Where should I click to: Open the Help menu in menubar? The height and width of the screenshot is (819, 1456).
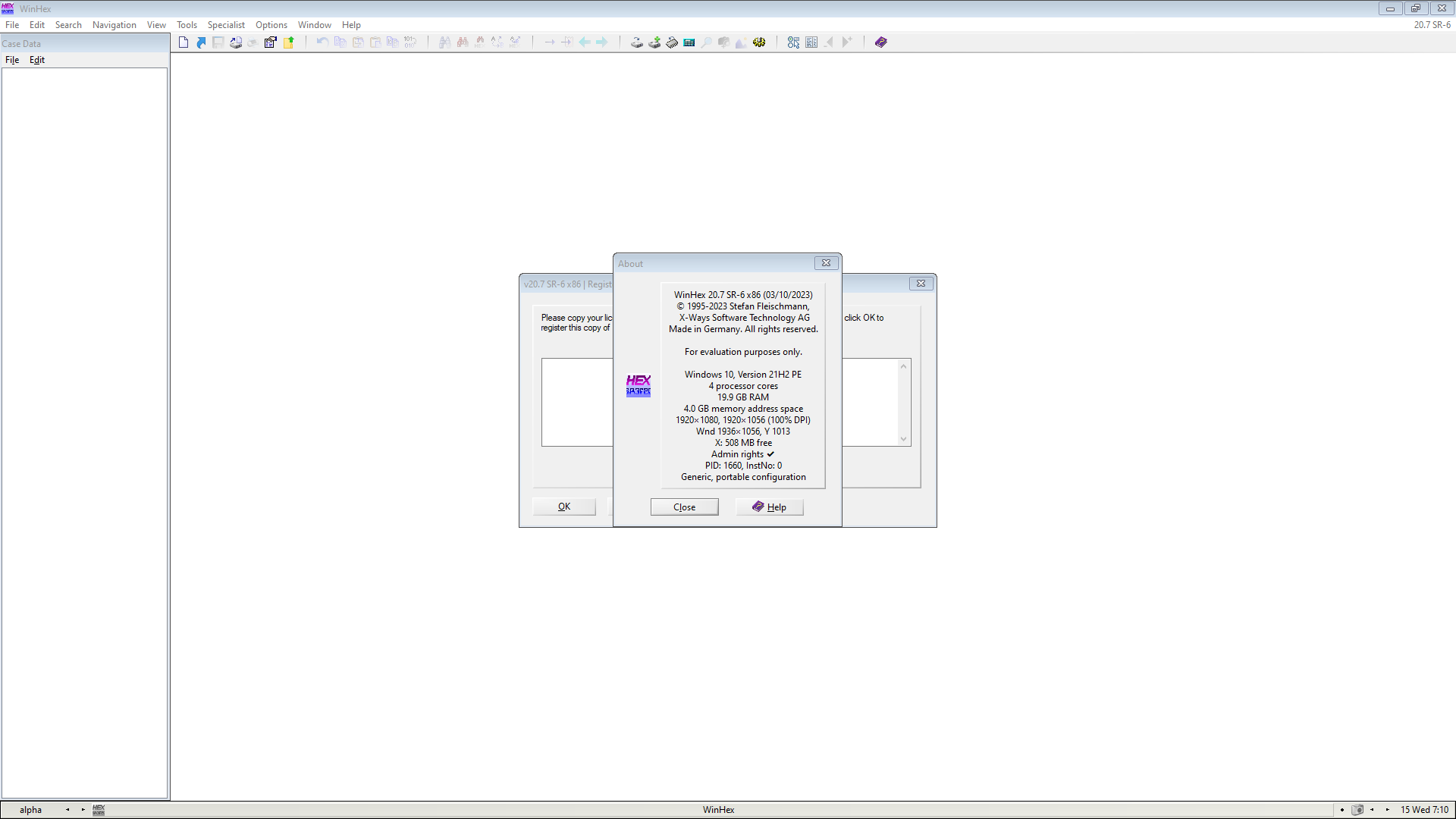coord(351,25)
